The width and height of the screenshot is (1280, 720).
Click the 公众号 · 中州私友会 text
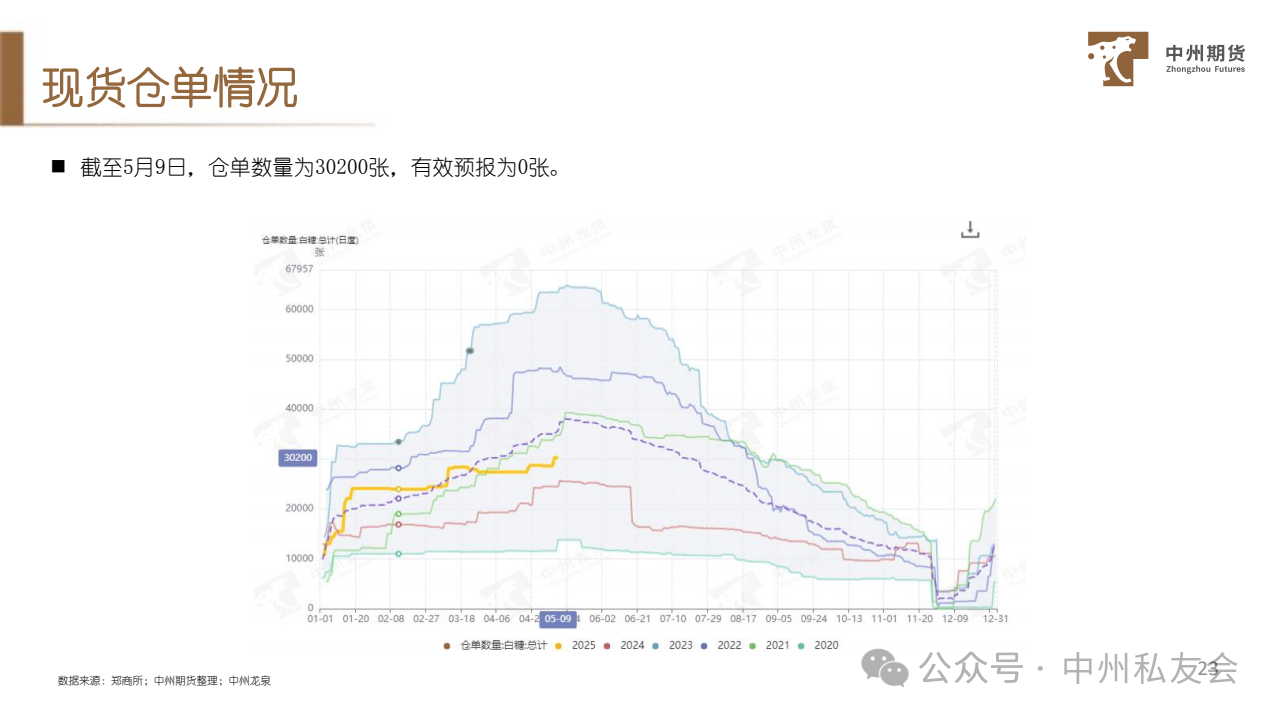(1078, 668)
